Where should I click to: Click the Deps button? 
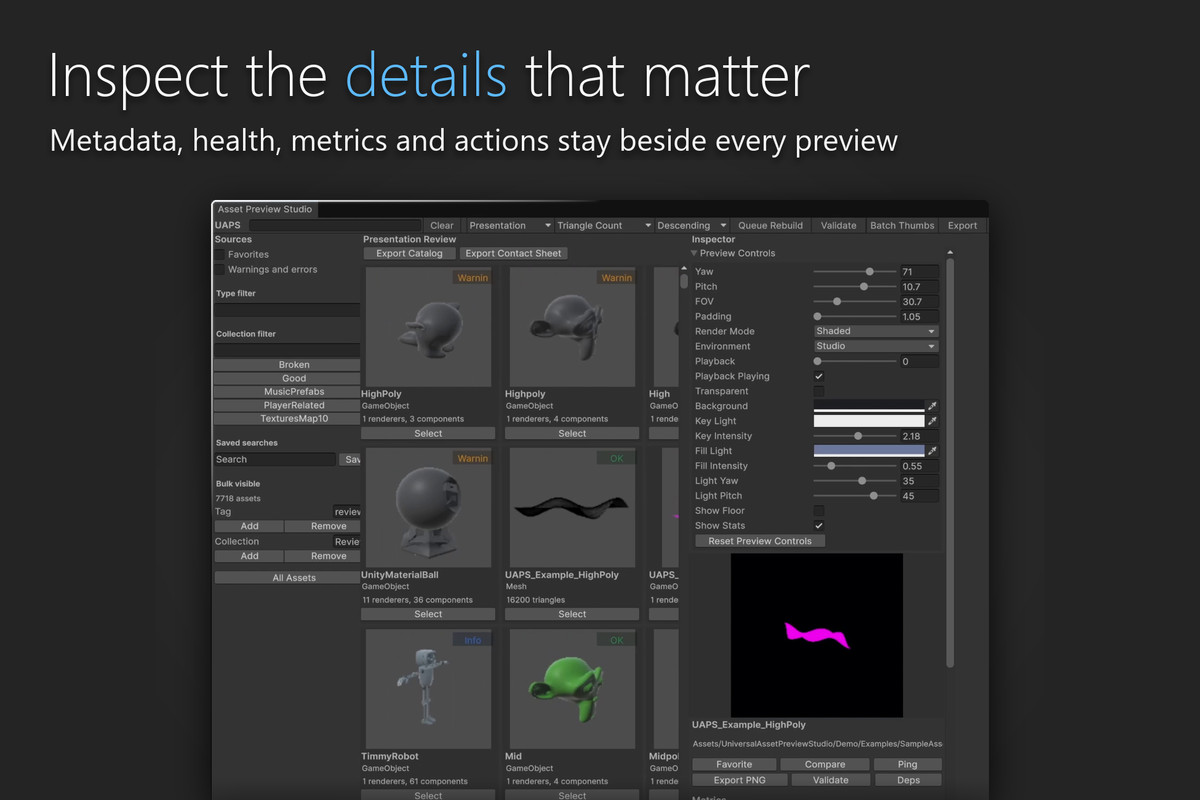[x=908, y=780]
